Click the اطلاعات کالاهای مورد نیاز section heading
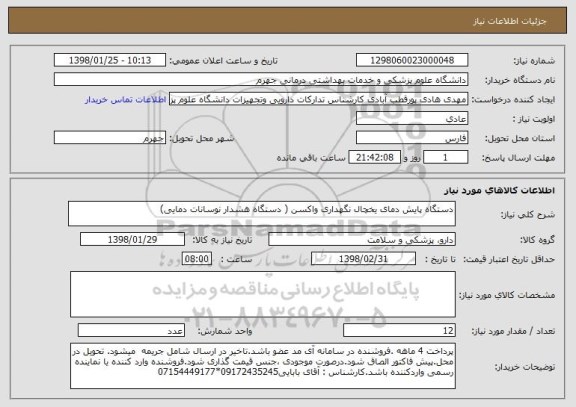 (x=500, y=190)
